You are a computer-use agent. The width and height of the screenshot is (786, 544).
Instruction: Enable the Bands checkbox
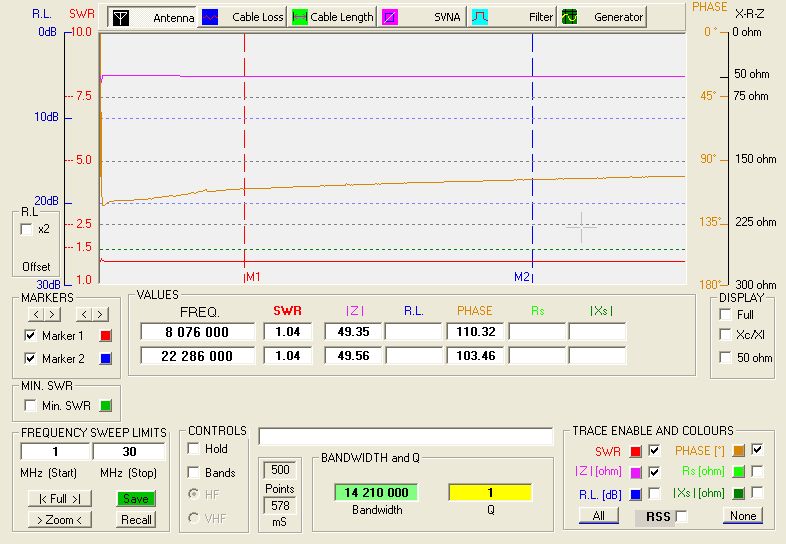pyautogui.click(x=194, y=472)
